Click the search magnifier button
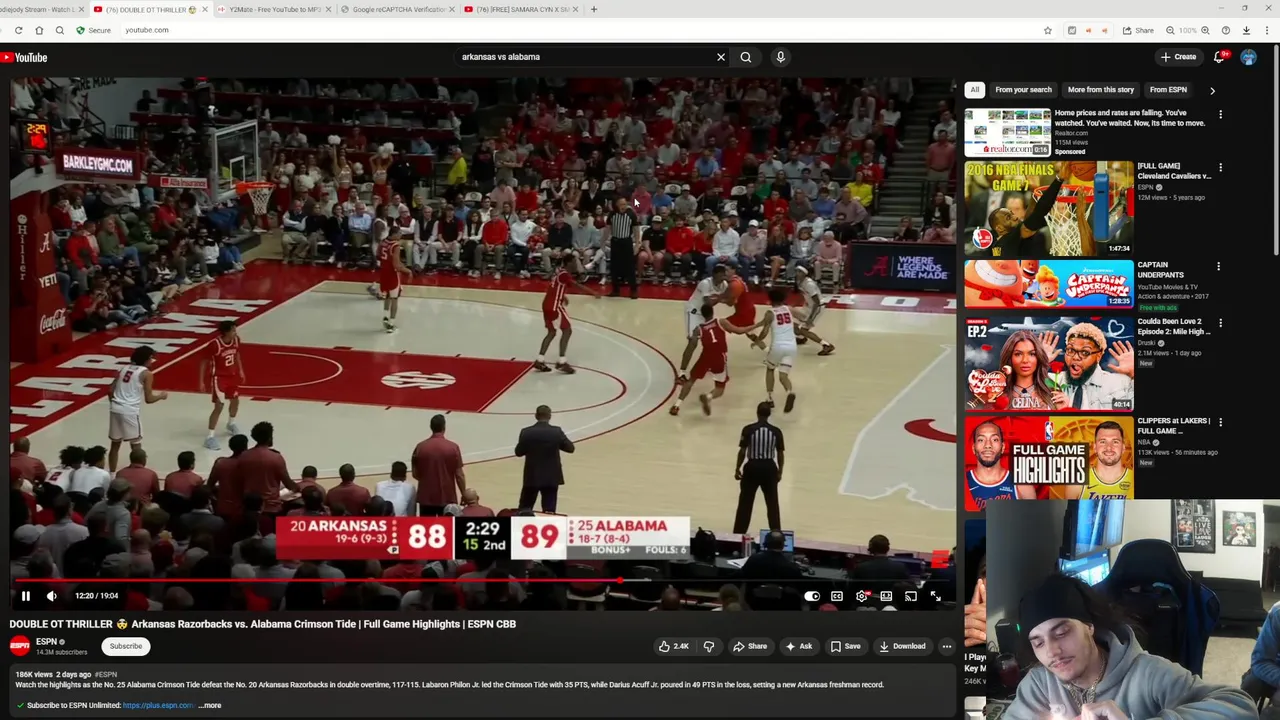Viewport: 1280px width, 720px height. point(746,57)
